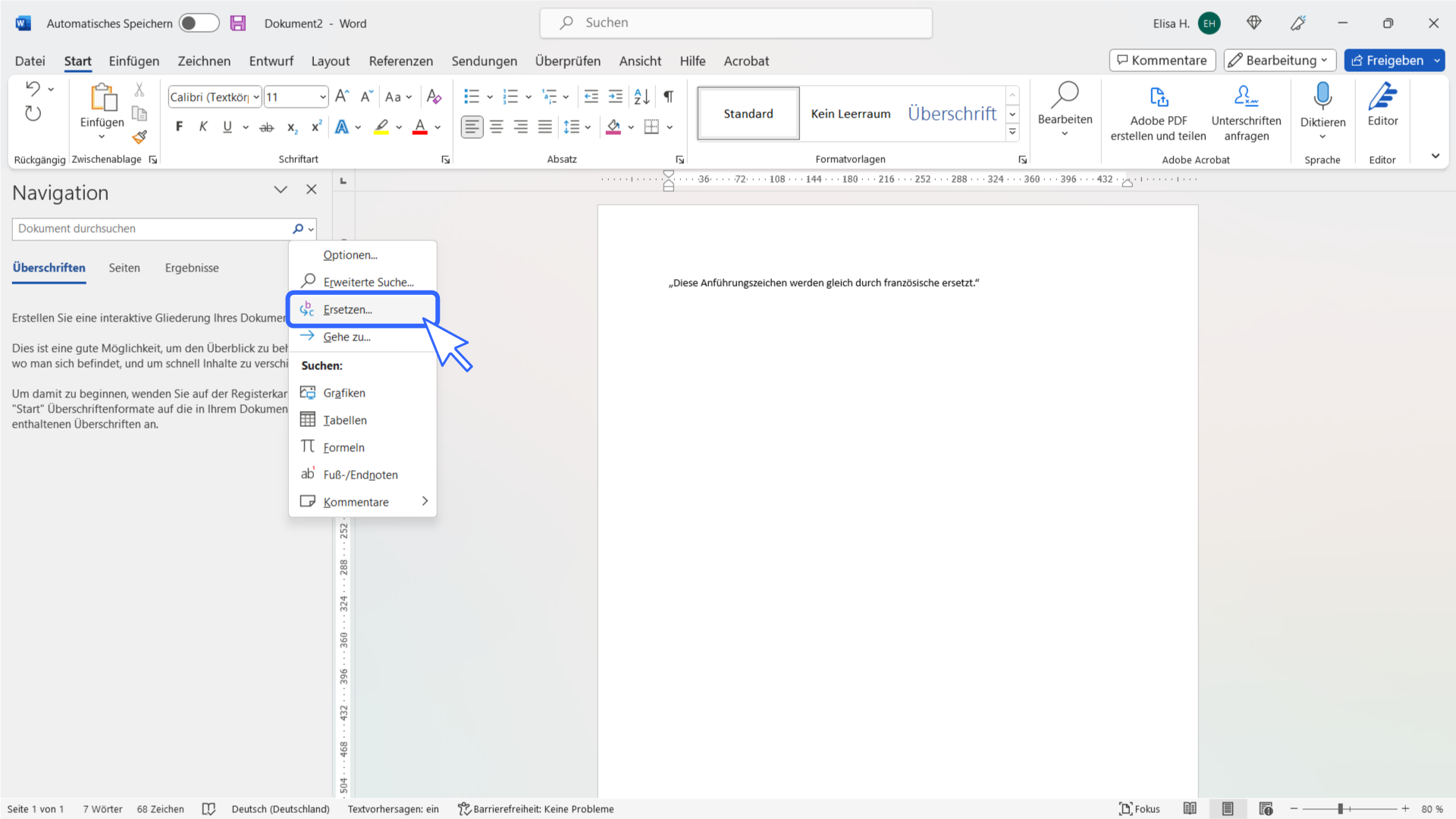Decrease paragraph indent
Screen dimensions: 1456x819
591,96
